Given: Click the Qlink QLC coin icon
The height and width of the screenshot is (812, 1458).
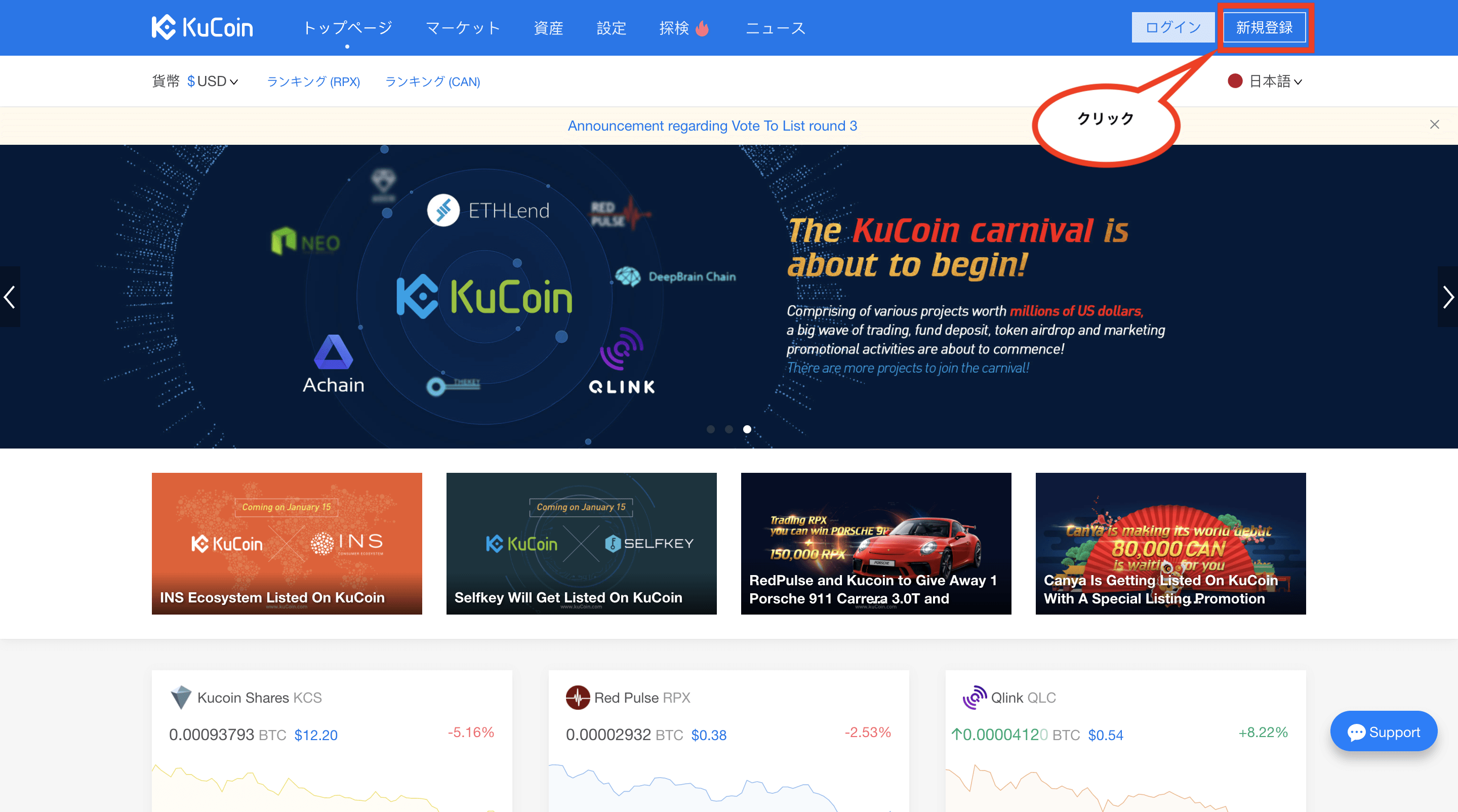Looking at the screenshot, I should click(974, 697).
